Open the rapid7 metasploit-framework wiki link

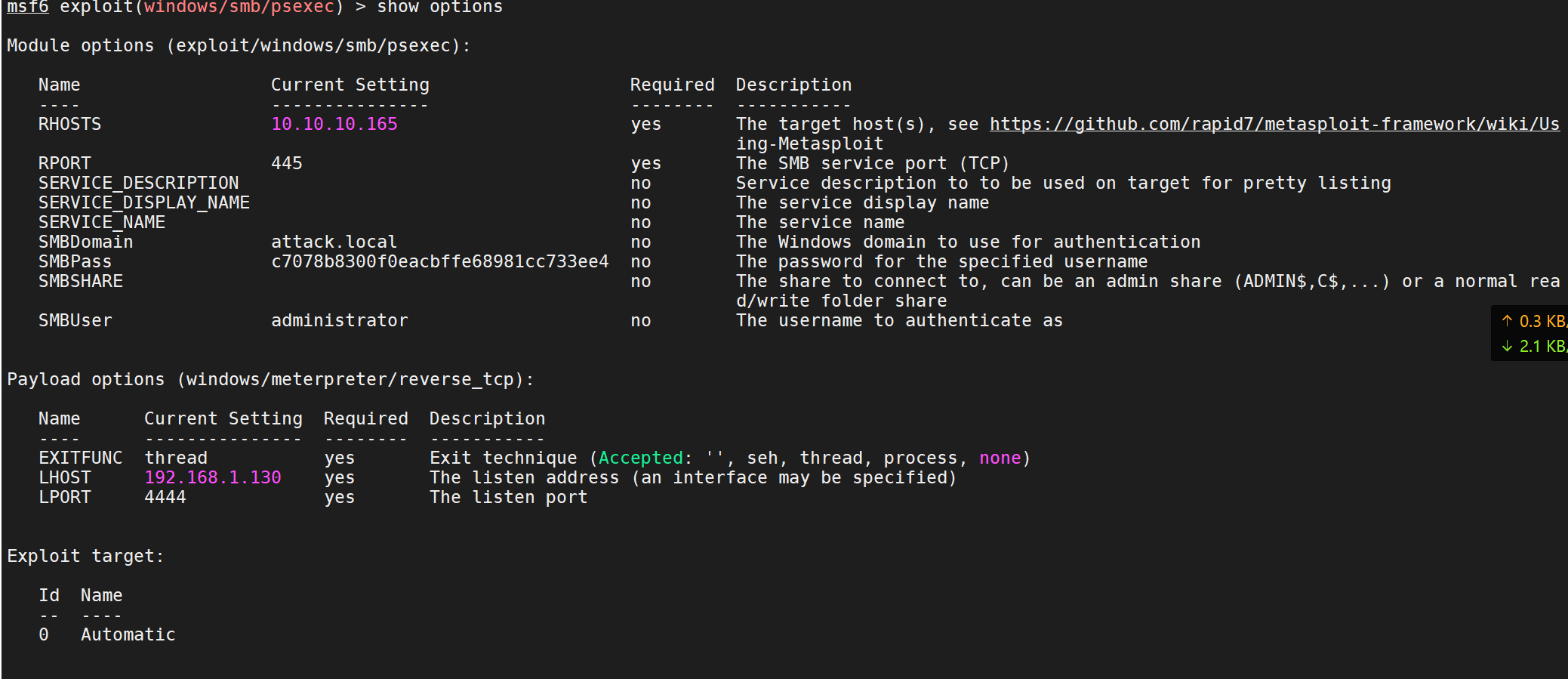pyautogui.click(x=1274, y=124)
